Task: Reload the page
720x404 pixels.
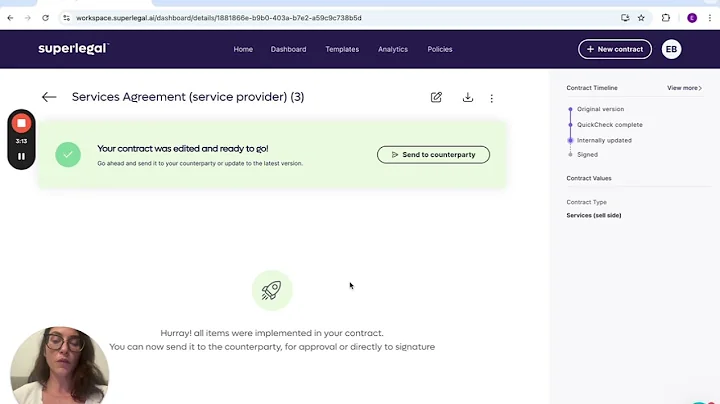Action: [x=45, y=18]
